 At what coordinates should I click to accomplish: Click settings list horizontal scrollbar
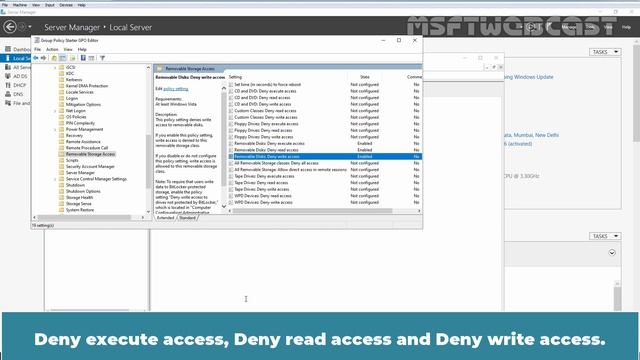[313, 211]
